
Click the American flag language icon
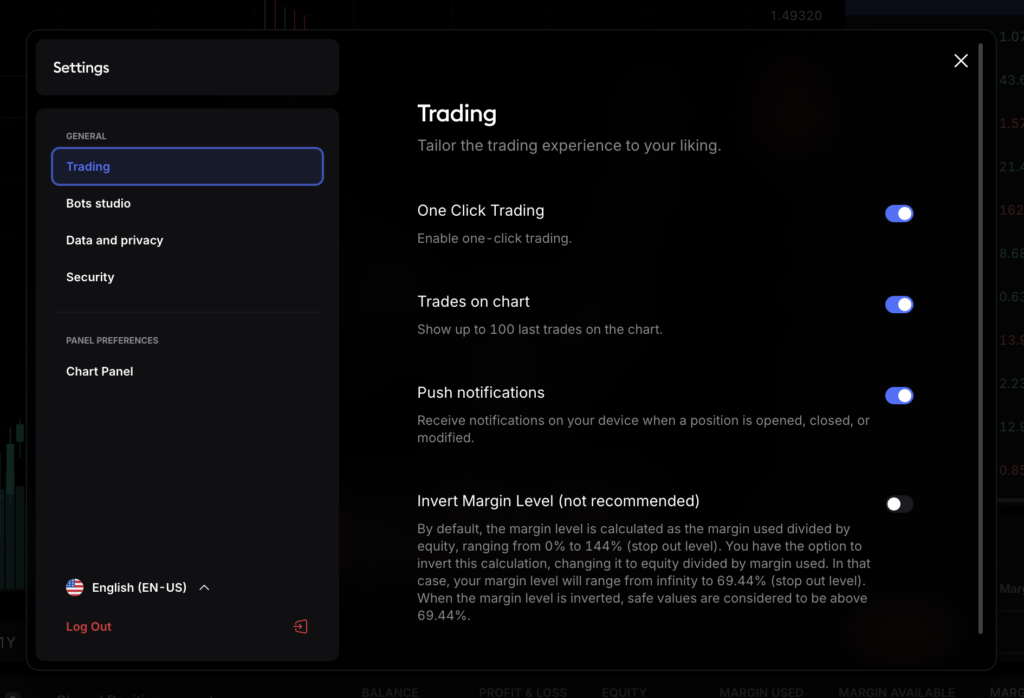[x=75, y=587]
